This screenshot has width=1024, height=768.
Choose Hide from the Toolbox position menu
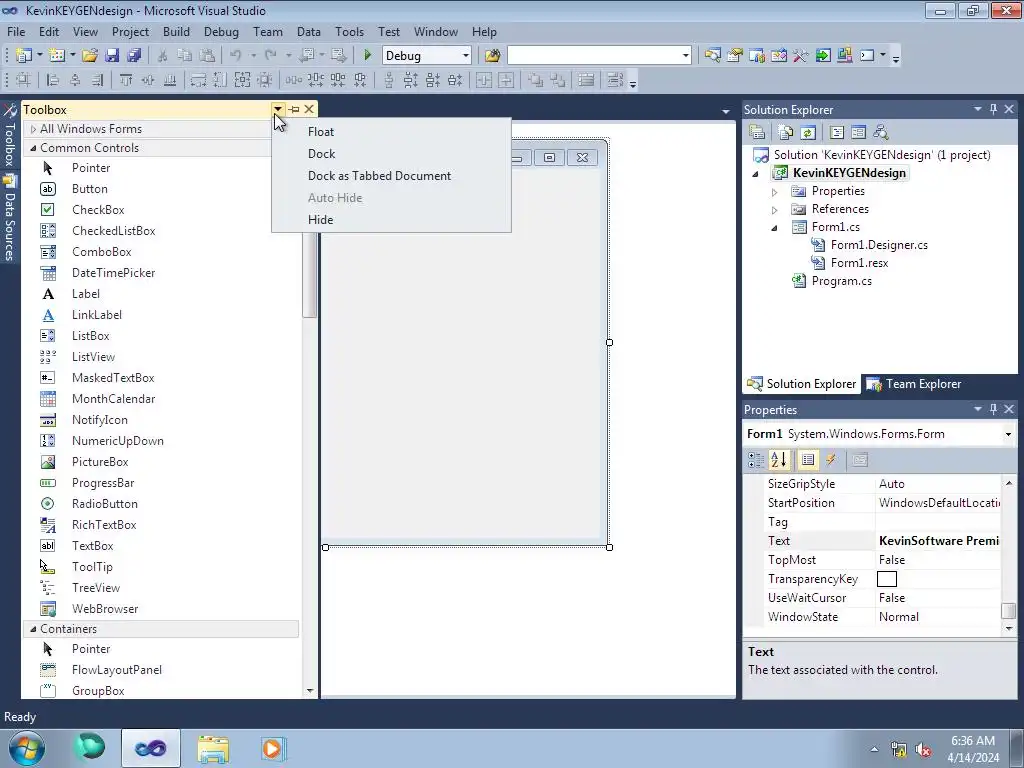[x=321, y=219]
